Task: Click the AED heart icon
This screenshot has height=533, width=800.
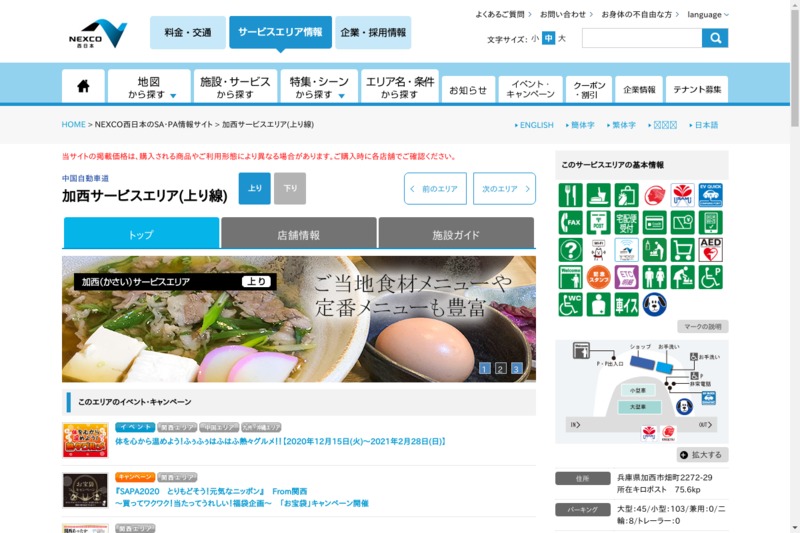Action: 710,250
